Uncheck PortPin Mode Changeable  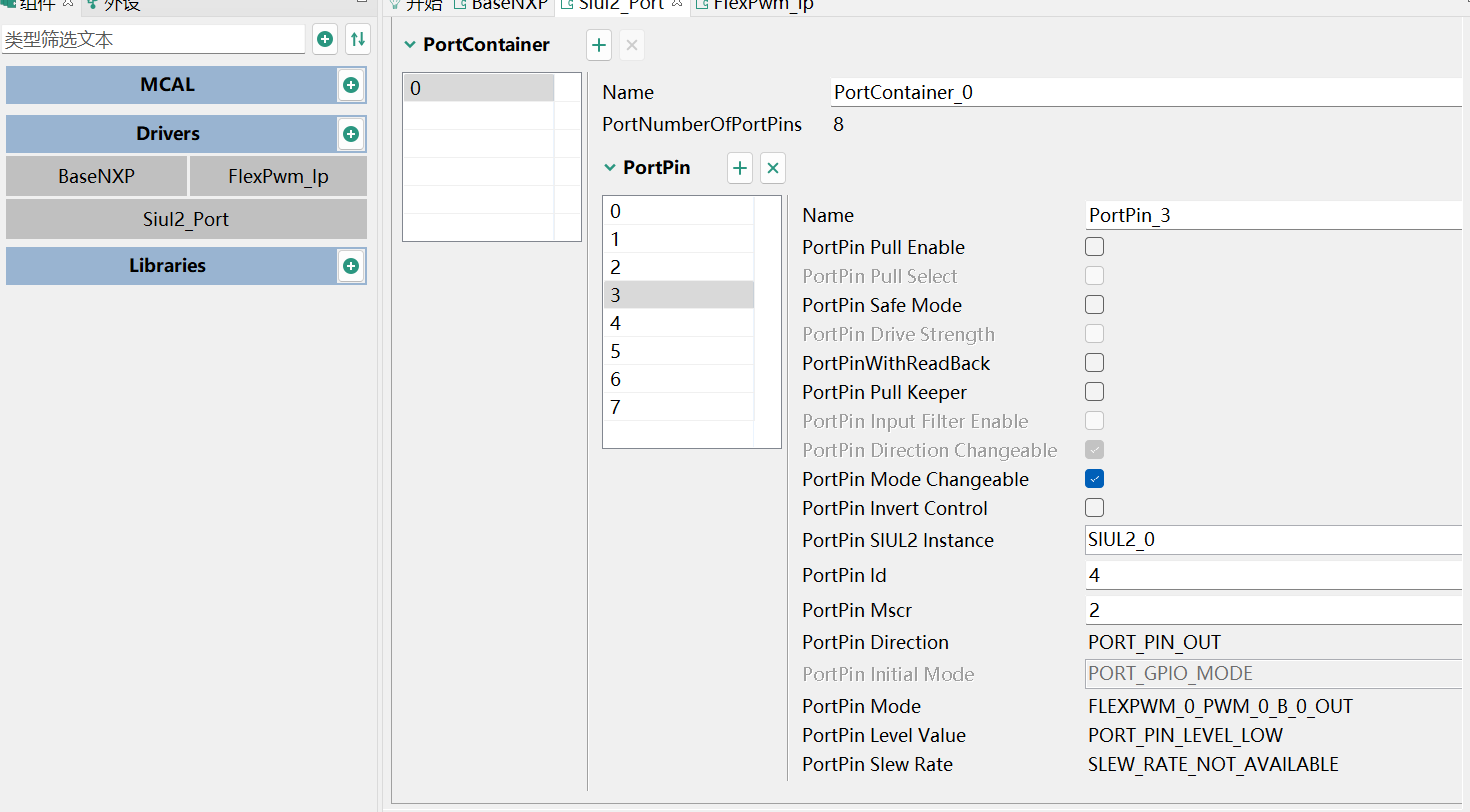[1094, 478]
